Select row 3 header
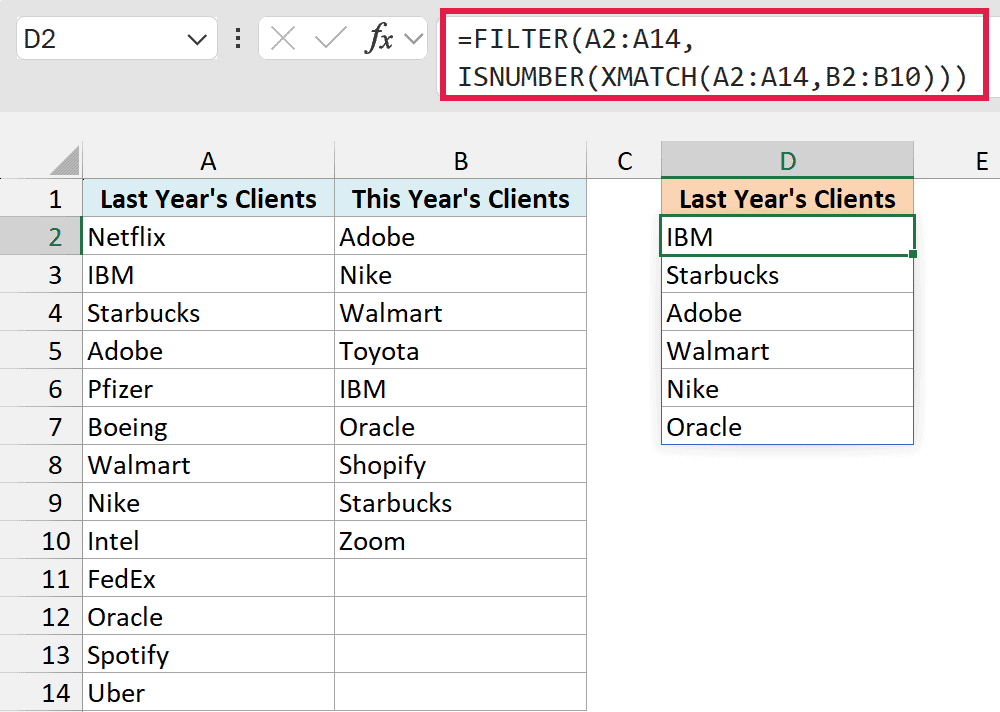This screenshot has width=1000, height=712. (x=41, y=274)
